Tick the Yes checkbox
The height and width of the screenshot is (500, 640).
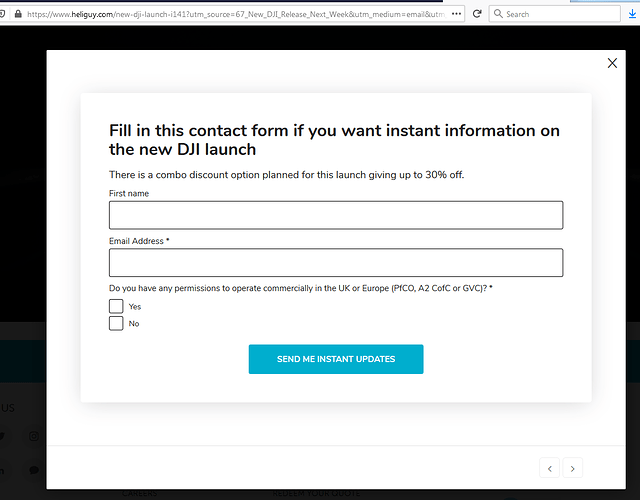[x=116, y=306]
